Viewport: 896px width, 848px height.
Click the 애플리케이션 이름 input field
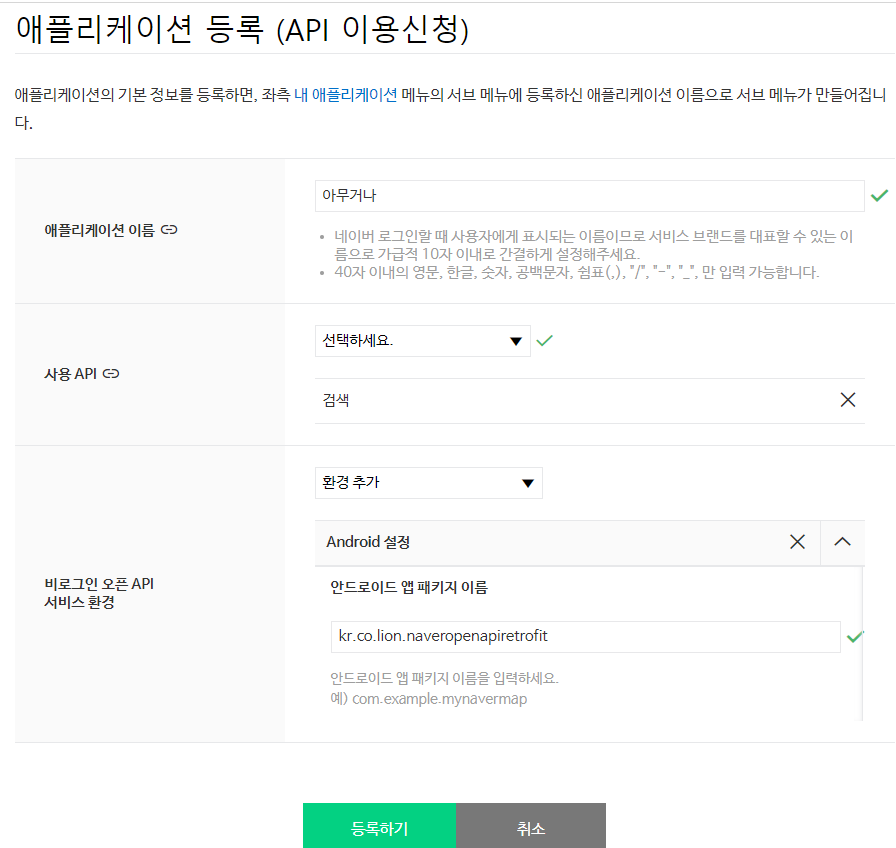pyautogui.click(x=590, y=196)
